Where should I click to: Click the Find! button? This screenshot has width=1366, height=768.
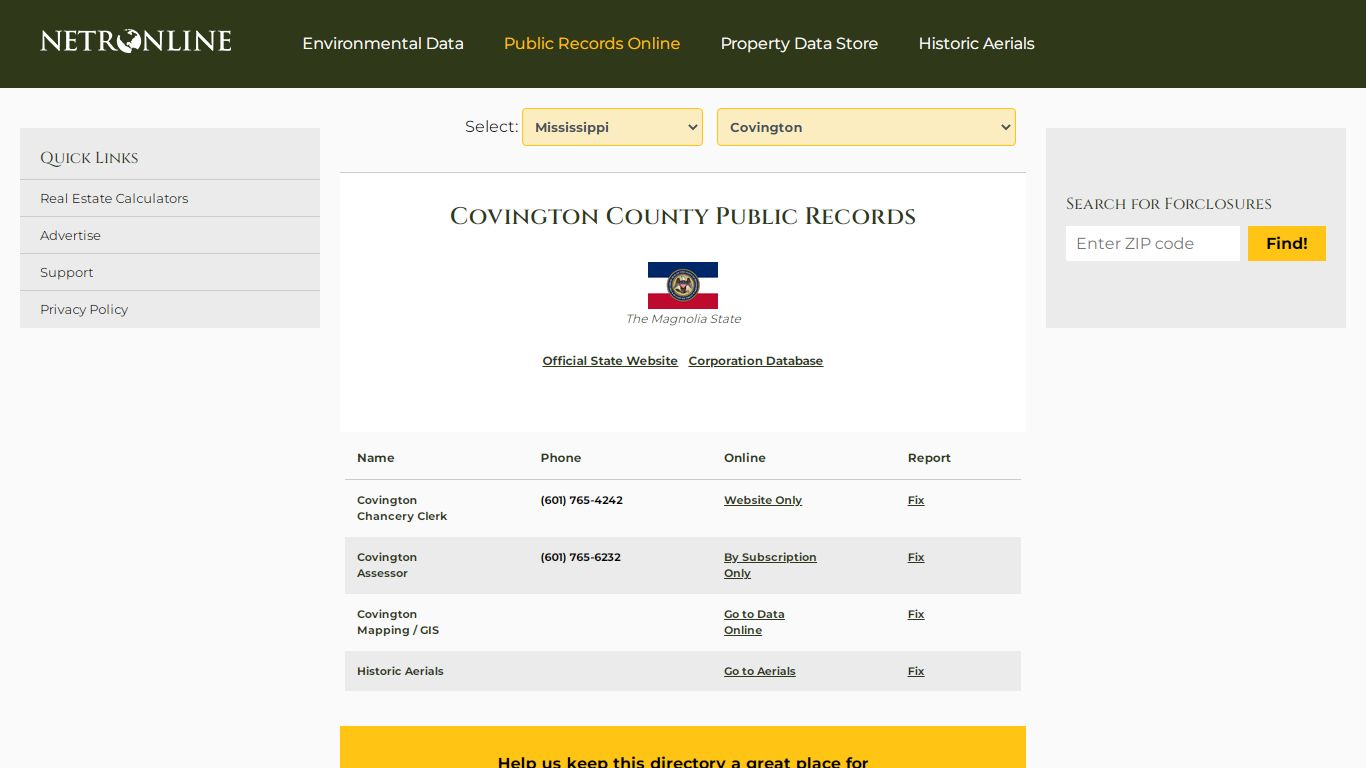pyautogui.click(x=1287, y=243)
